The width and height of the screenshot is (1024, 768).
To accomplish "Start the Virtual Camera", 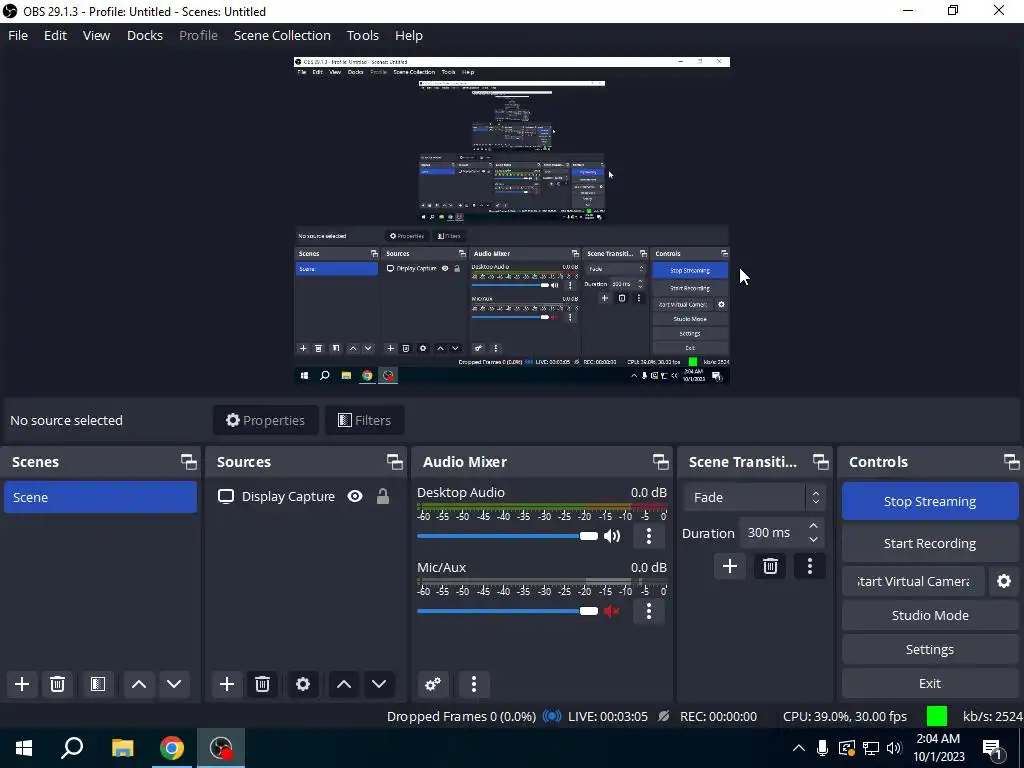I will tap(913, 581).
